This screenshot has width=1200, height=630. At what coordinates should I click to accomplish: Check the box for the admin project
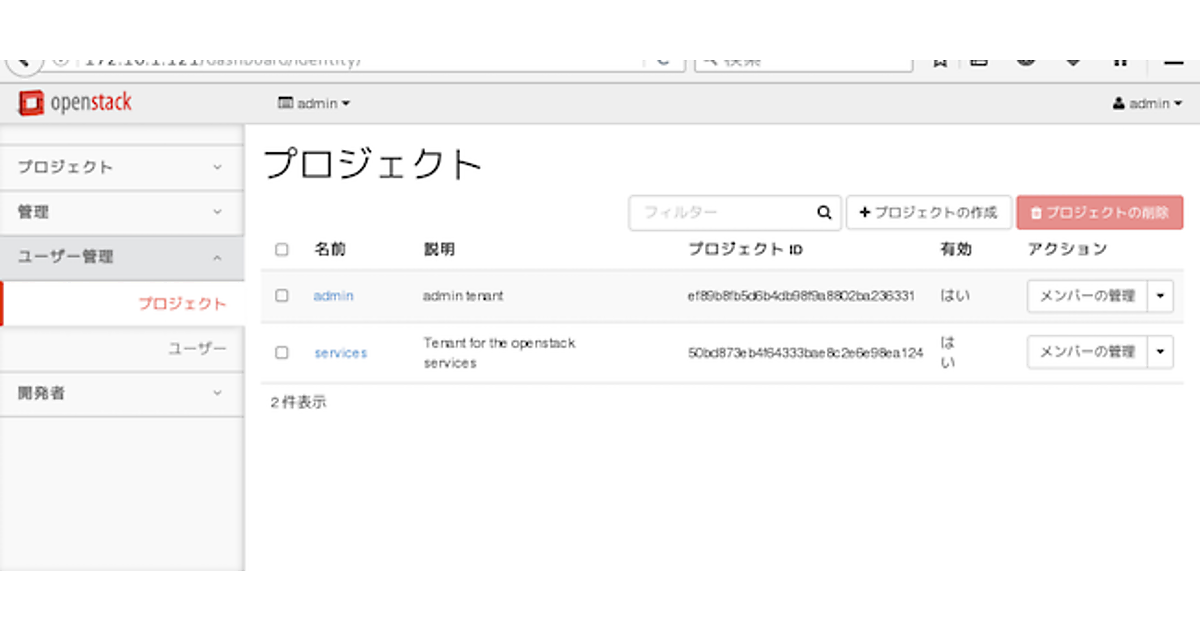(x=282, y=296)
